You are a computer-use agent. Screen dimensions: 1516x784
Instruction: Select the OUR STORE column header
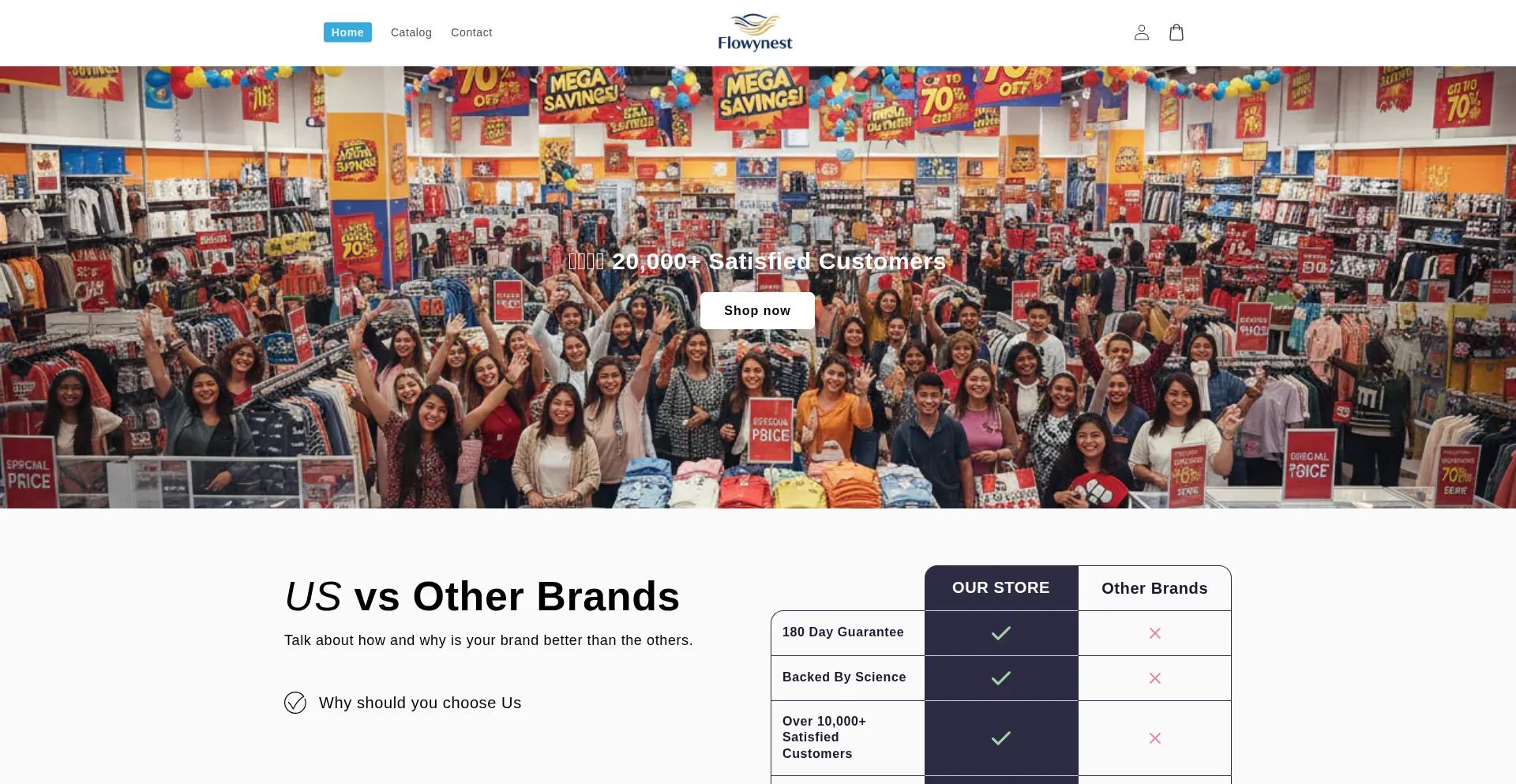1001,588
